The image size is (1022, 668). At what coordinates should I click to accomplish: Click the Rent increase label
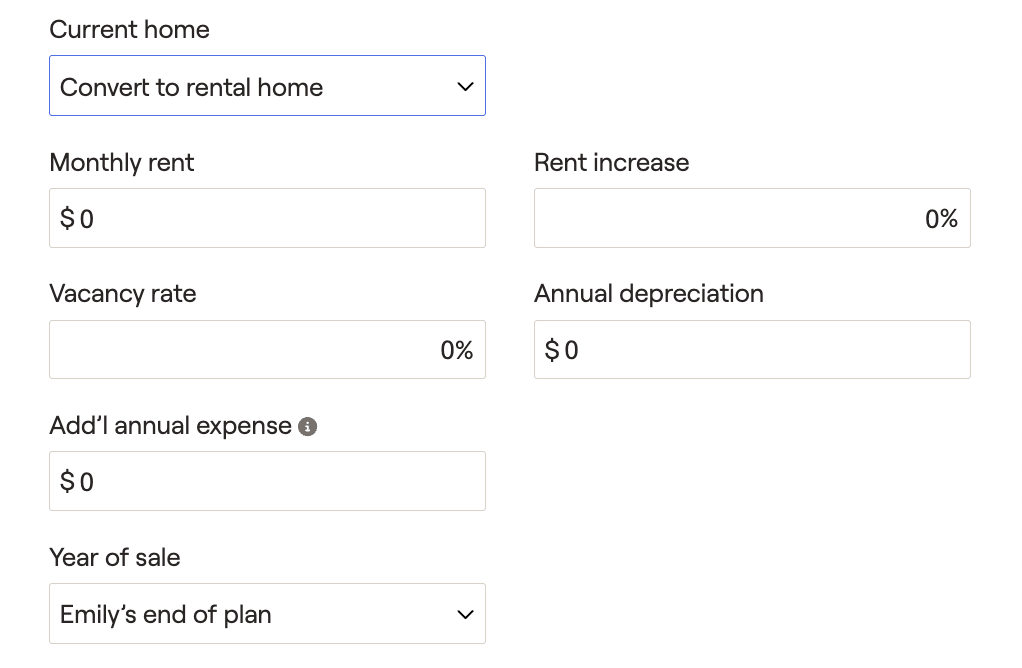pyautogui.click(x=611, y=163)
